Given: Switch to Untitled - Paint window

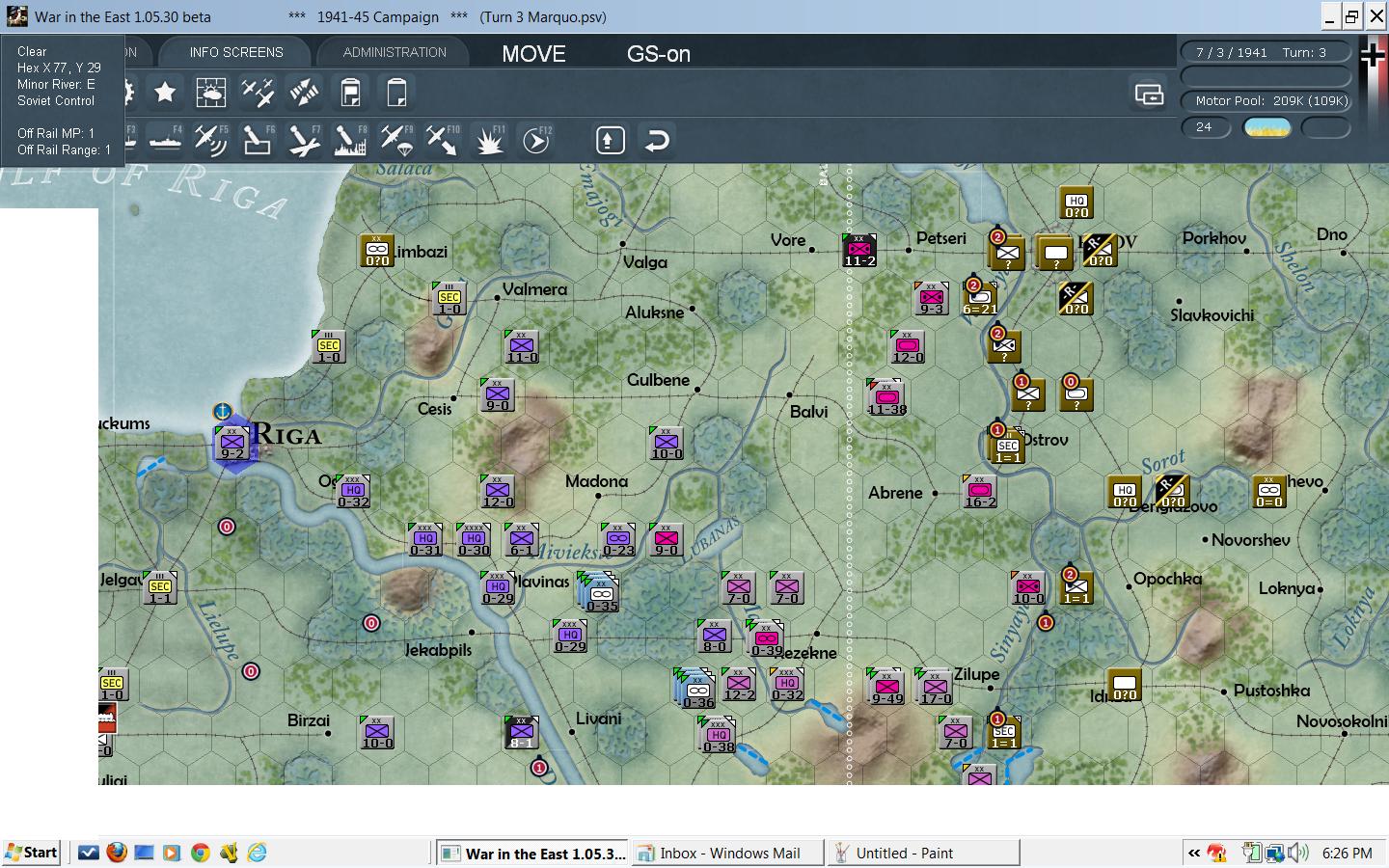Looking at the screenshot, I should pos(923,853).
